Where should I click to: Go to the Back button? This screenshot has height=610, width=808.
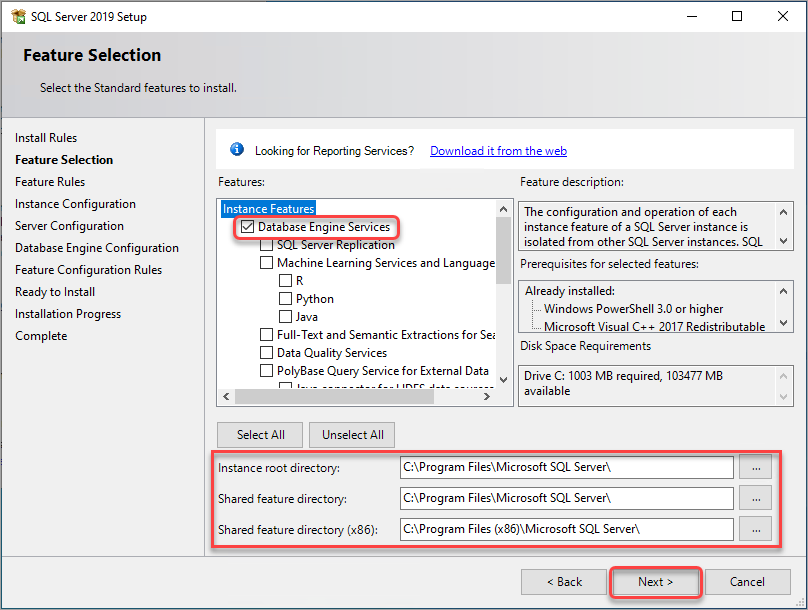click(564, 582)
